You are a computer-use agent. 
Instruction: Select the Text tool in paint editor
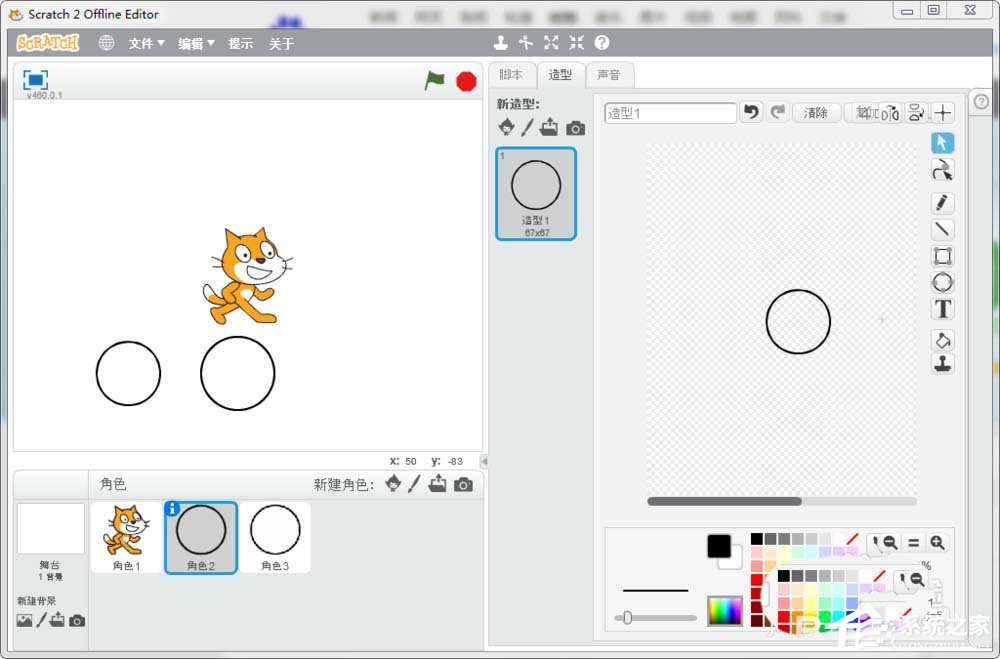[x=942, y=309]
